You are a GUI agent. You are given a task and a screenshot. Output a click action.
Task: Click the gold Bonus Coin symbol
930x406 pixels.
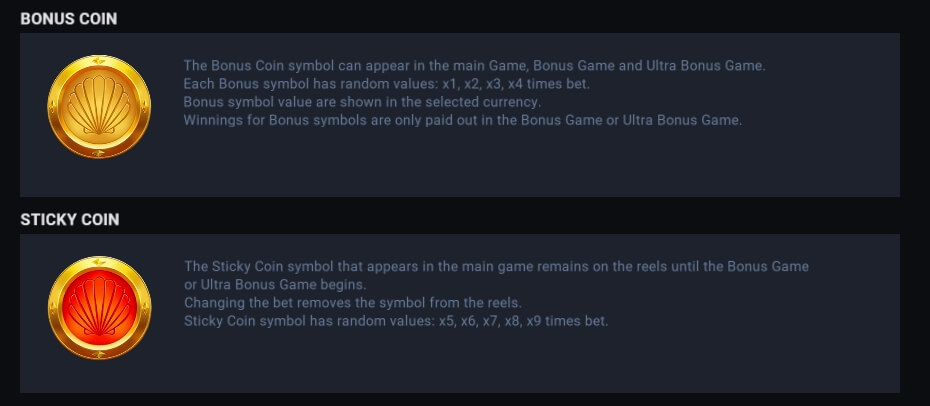click(x=99, y=107)
